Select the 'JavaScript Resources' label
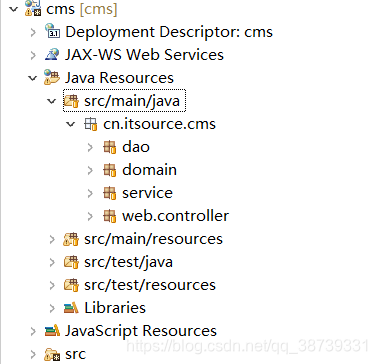This screenshot has width=377, height=364. coord(141,331)
